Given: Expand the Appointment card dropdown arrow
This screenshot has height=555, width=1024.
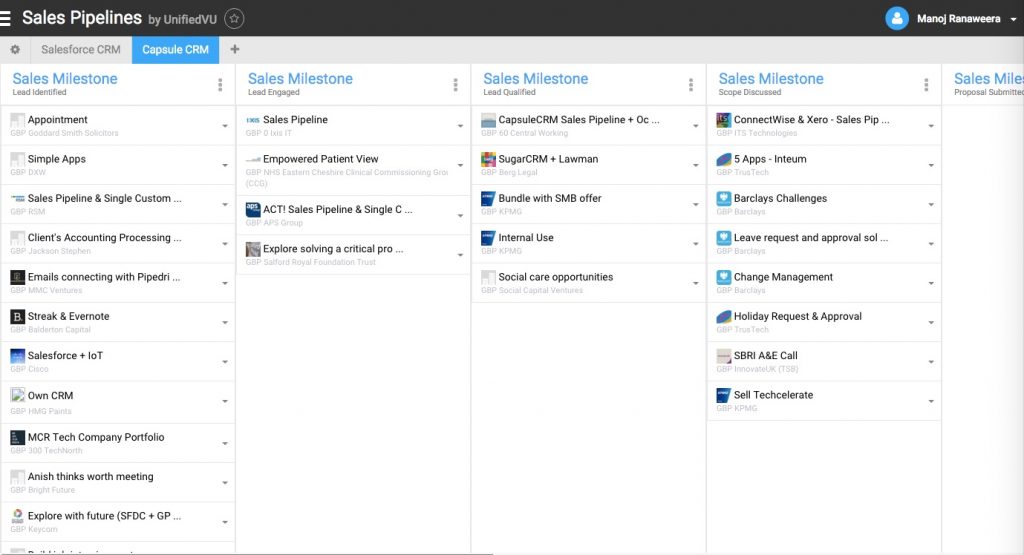Looking at the screenshot, I should click(x=225, y=126).
